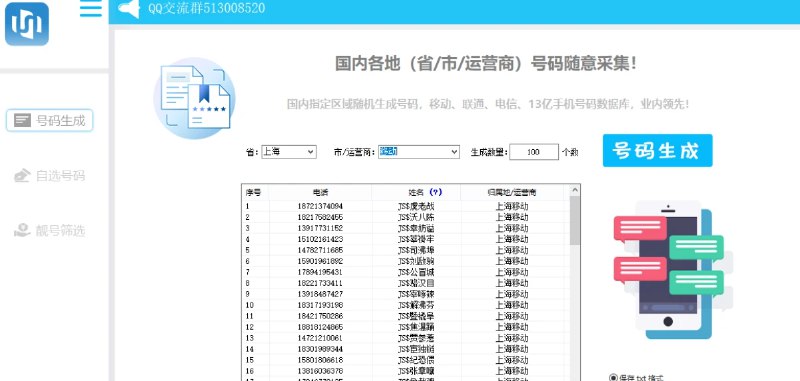Click the 上海移动 cell in row 12
800x381 pixels.
click(x=512, y=327)
